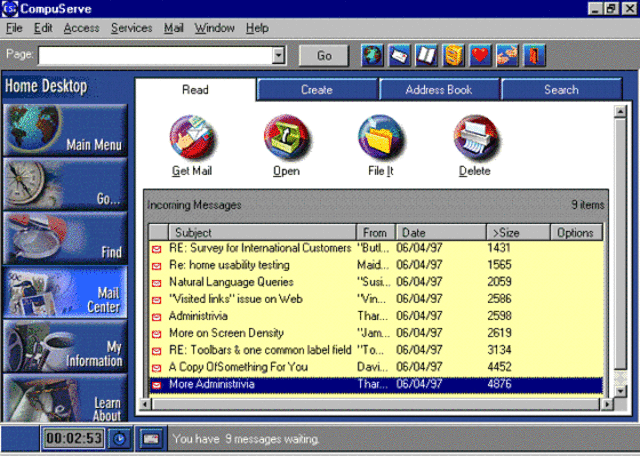Switch to the Read tab

pos(195,89)
